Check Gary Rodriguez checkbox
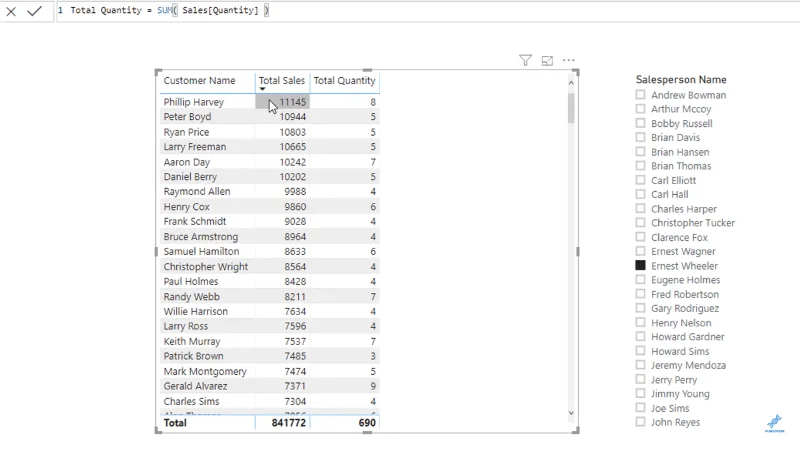Screen dimensions: 800x449 pos(640,308)
